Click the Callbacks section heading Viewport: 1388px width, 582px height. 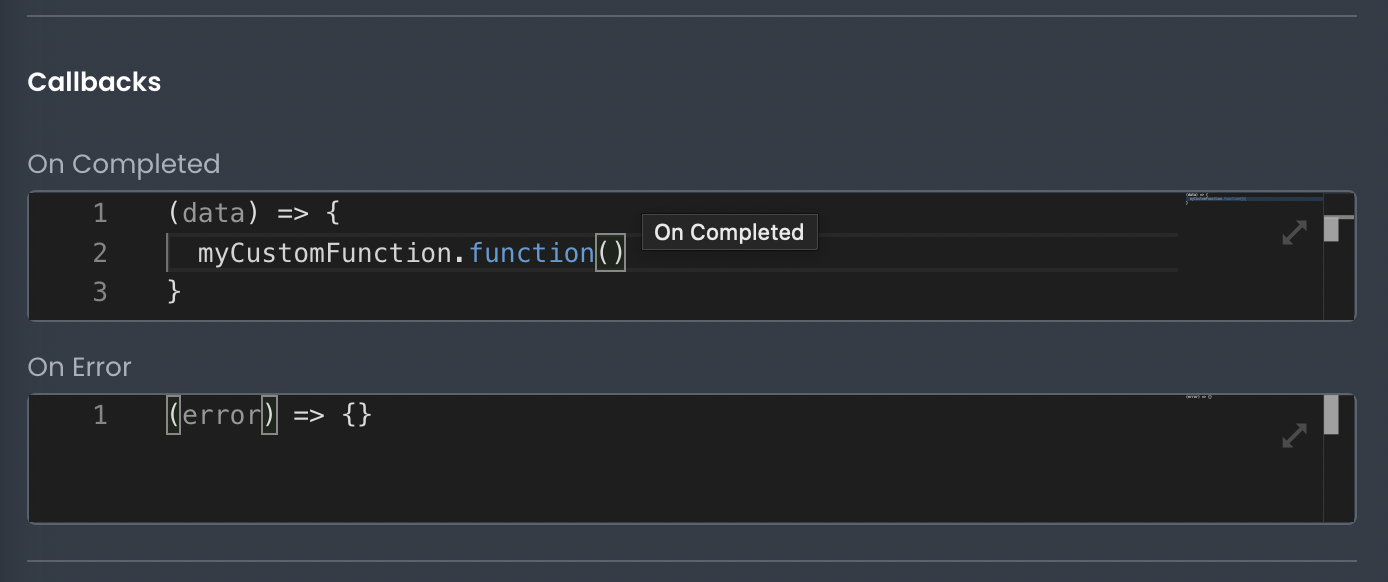pyautogui.click(x=94, y=82)
